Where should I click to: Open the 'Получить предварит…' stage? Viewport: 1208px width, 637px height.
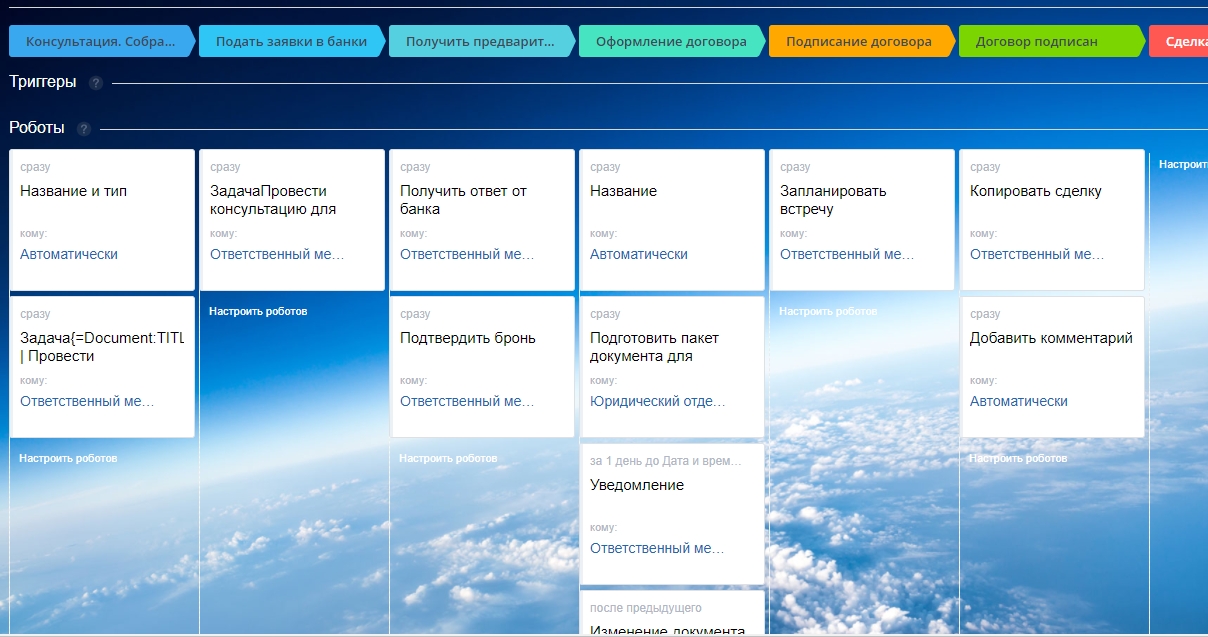(479, 42)
